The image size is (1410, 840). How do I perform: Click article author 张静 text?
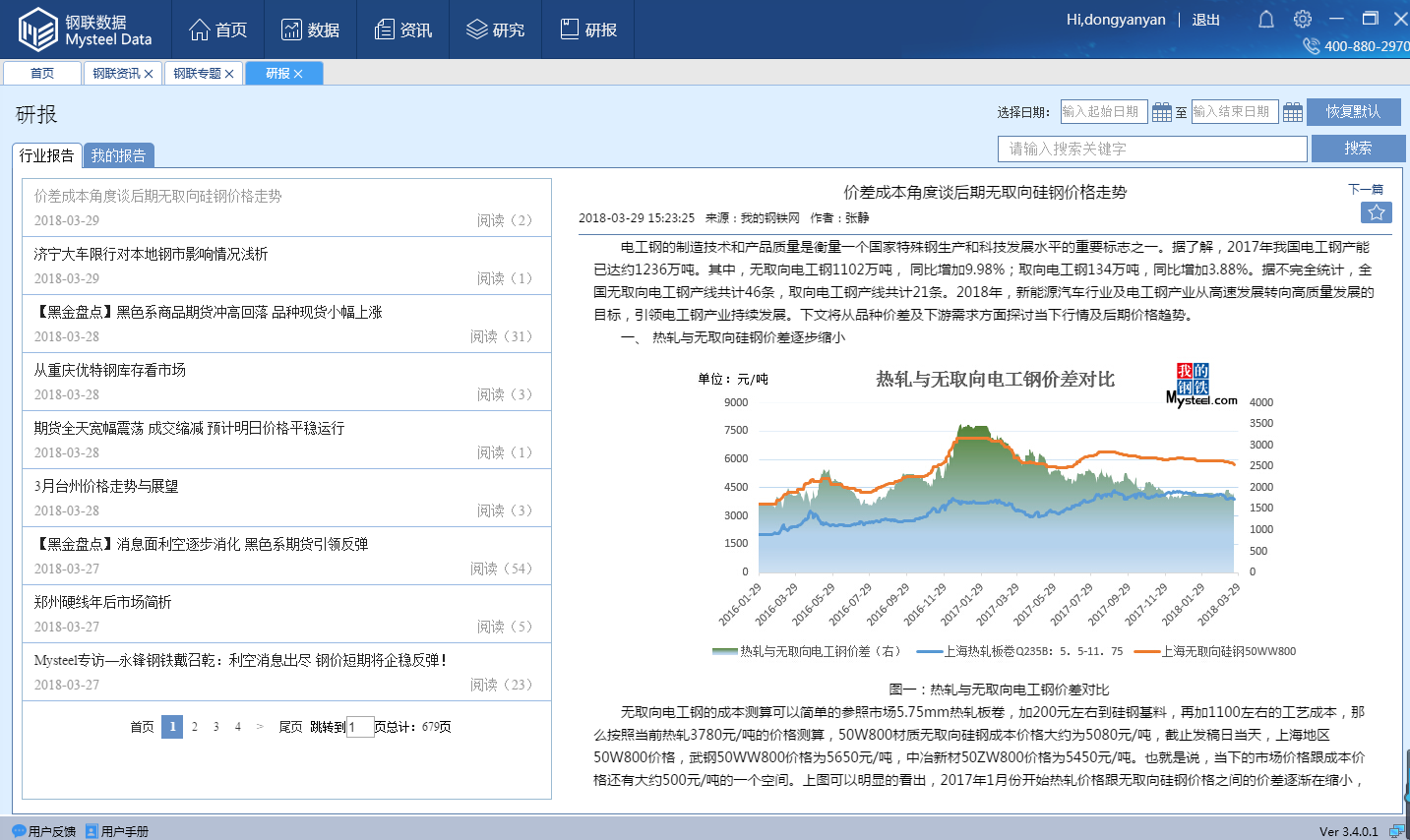point(857,218)
